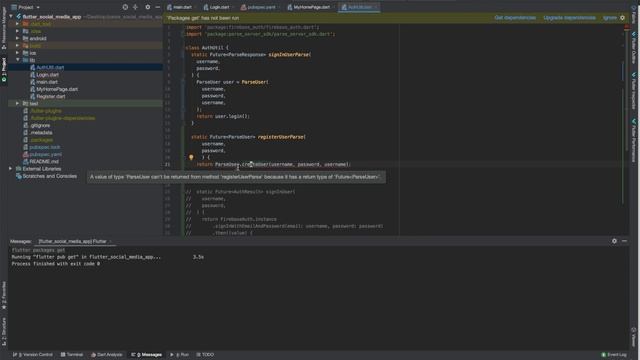The image size is (640, 360).
Task: Open Project panel settings gear
Action: 148,7
